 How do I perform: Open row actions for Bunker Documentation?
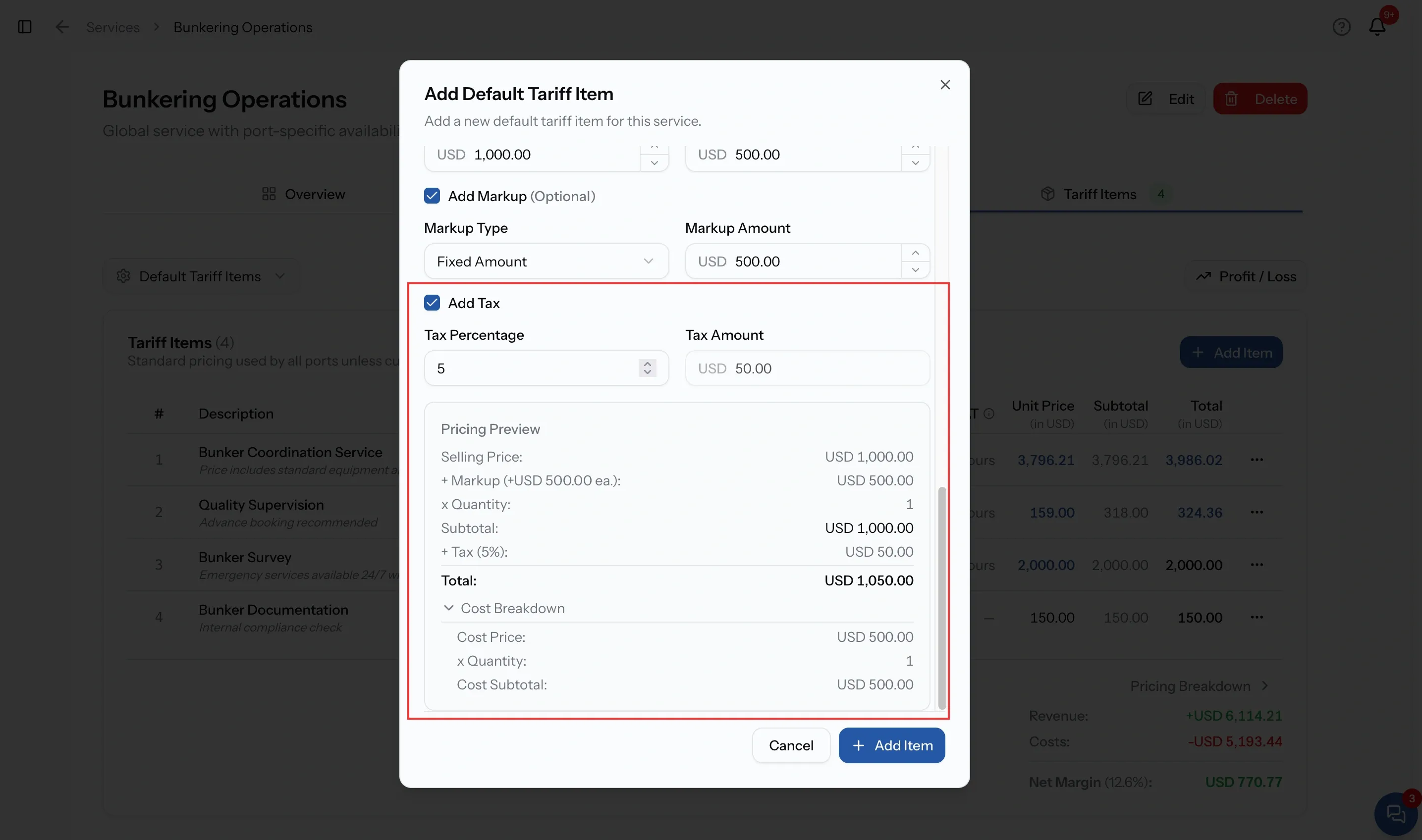click(1257, 618)
